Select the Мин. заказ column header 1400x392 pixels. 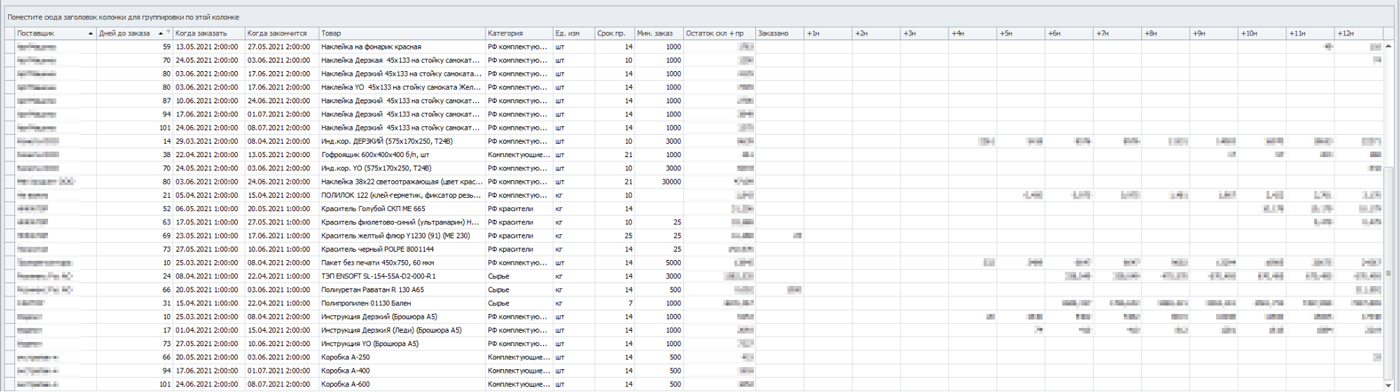(x=660, y=33)
